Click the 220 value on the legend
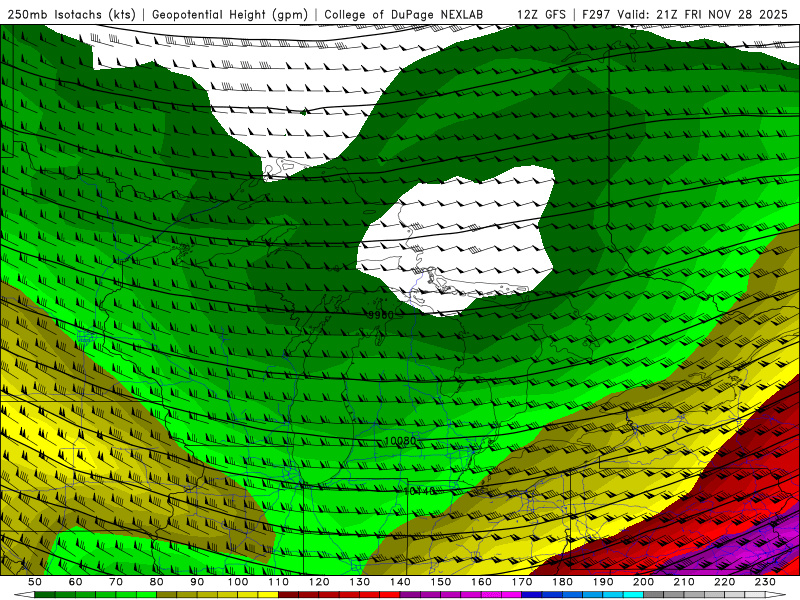The image size is (800, 600). pos(724,582)
